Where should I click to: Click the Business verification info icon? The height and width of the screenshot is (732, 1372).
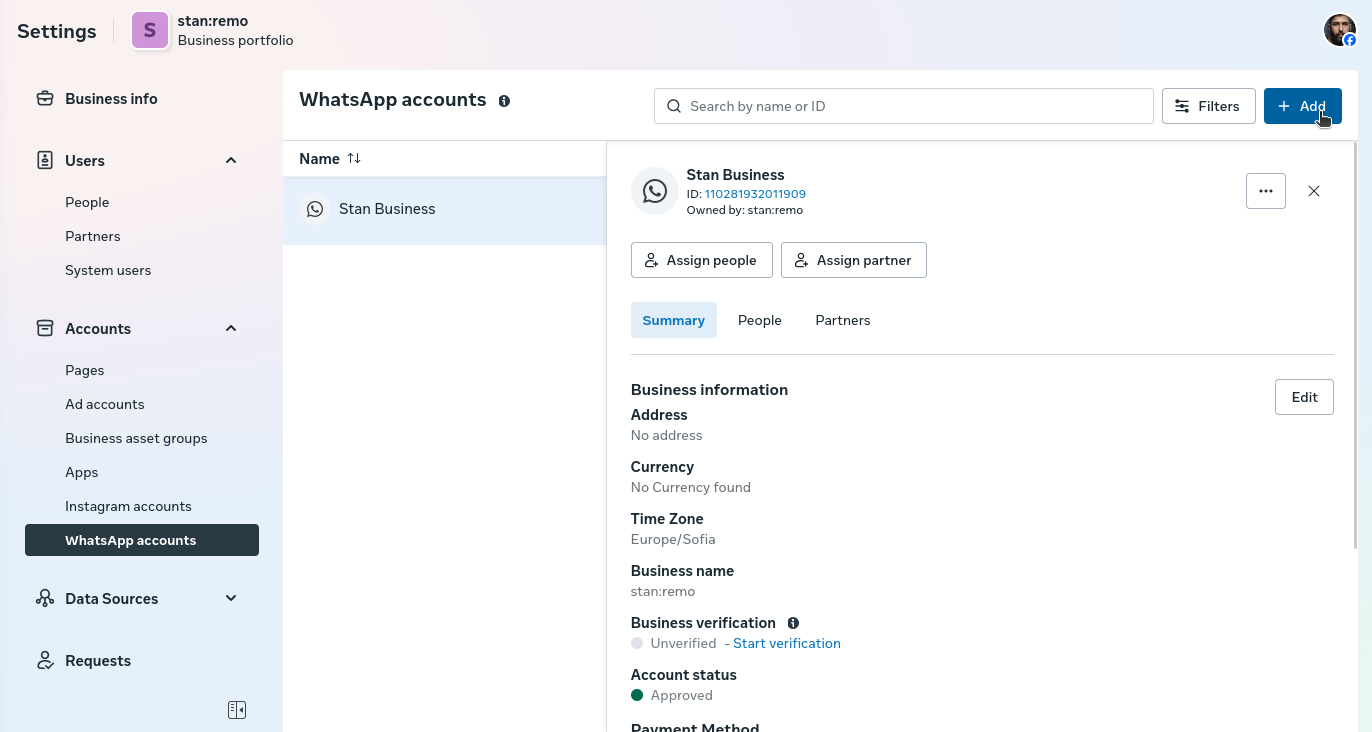793,623
